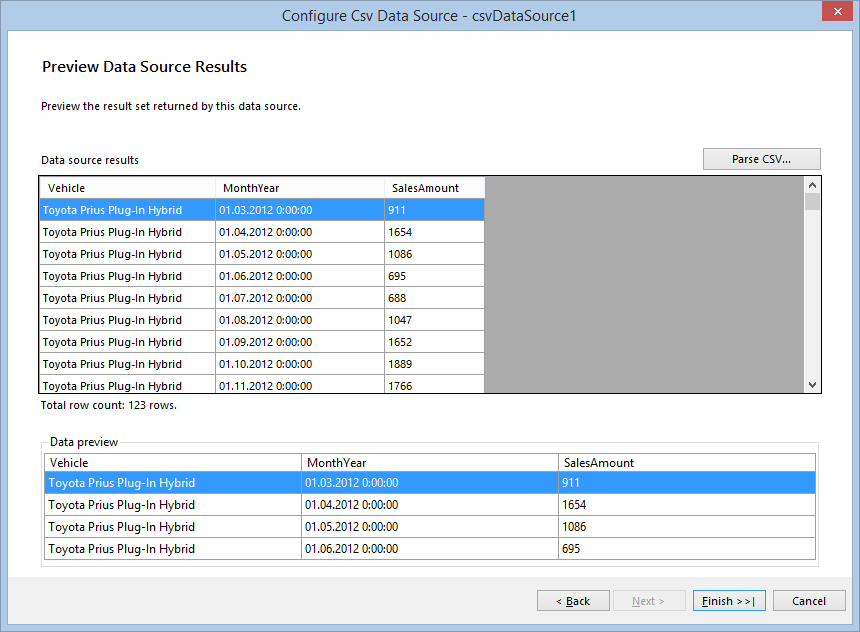Screen dimensions: 860x632
Task: Select results SalesAmount cell 911
Action: point(434,210)
